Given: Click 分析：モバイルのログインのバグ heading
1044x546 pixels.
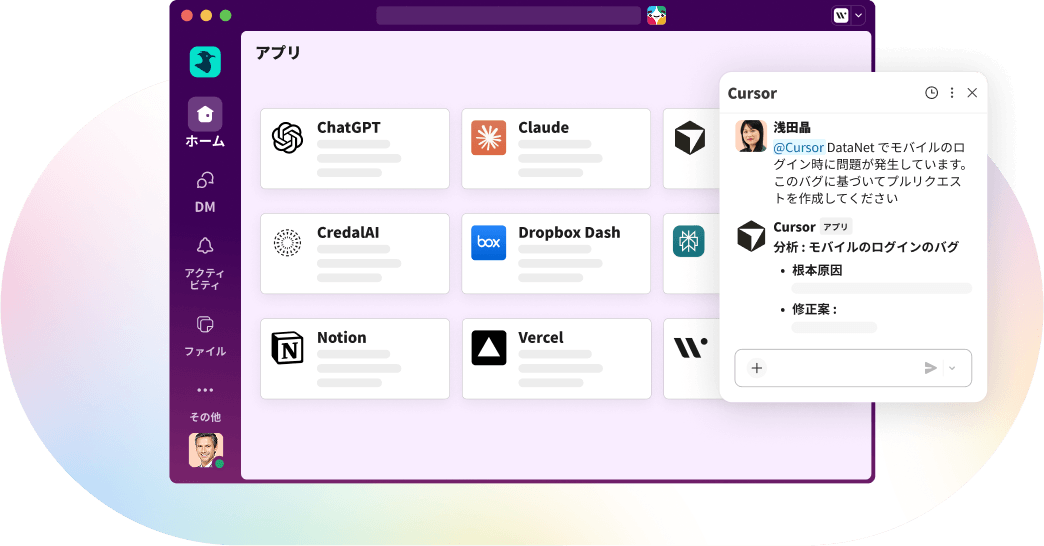Looking at the screenshot, I should (866, 247).
